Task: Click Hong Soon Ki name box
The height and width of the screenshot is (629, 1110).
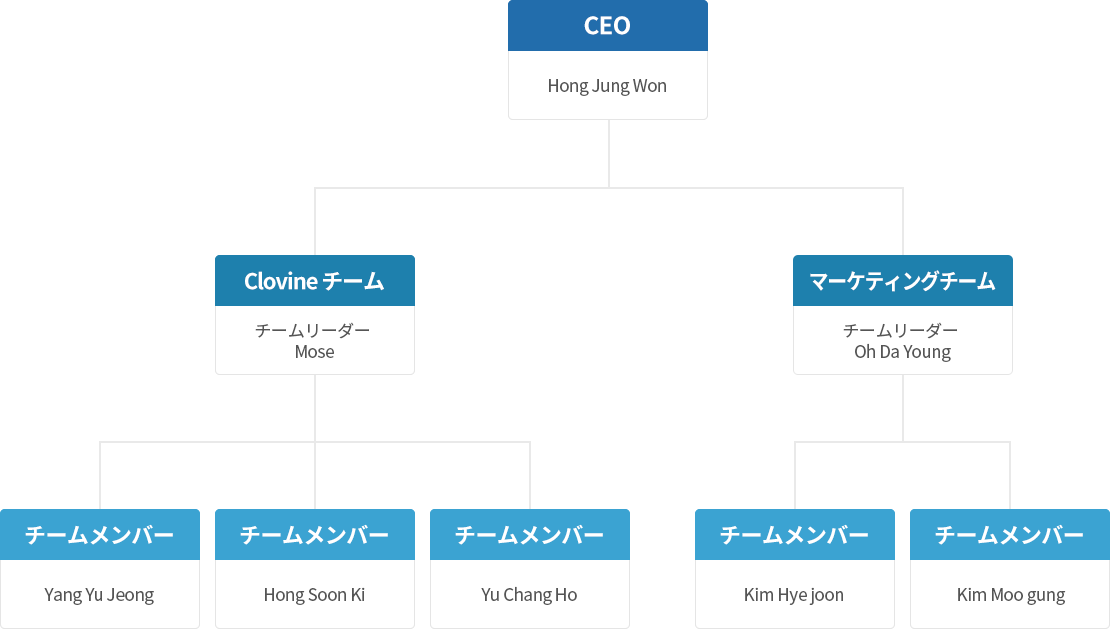Action: [x=315, y=594]
